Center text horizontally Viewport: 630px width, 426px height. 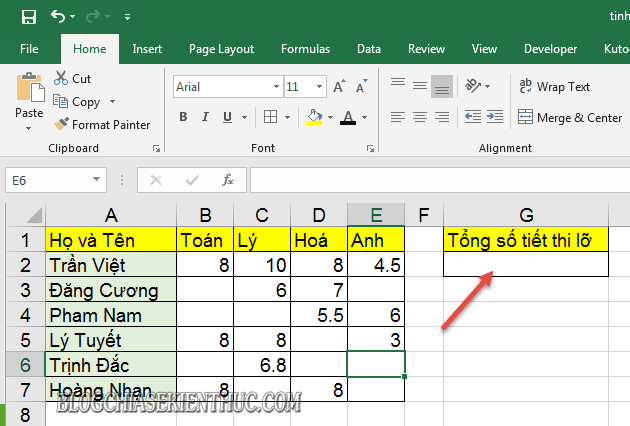[x=420, y=117]
